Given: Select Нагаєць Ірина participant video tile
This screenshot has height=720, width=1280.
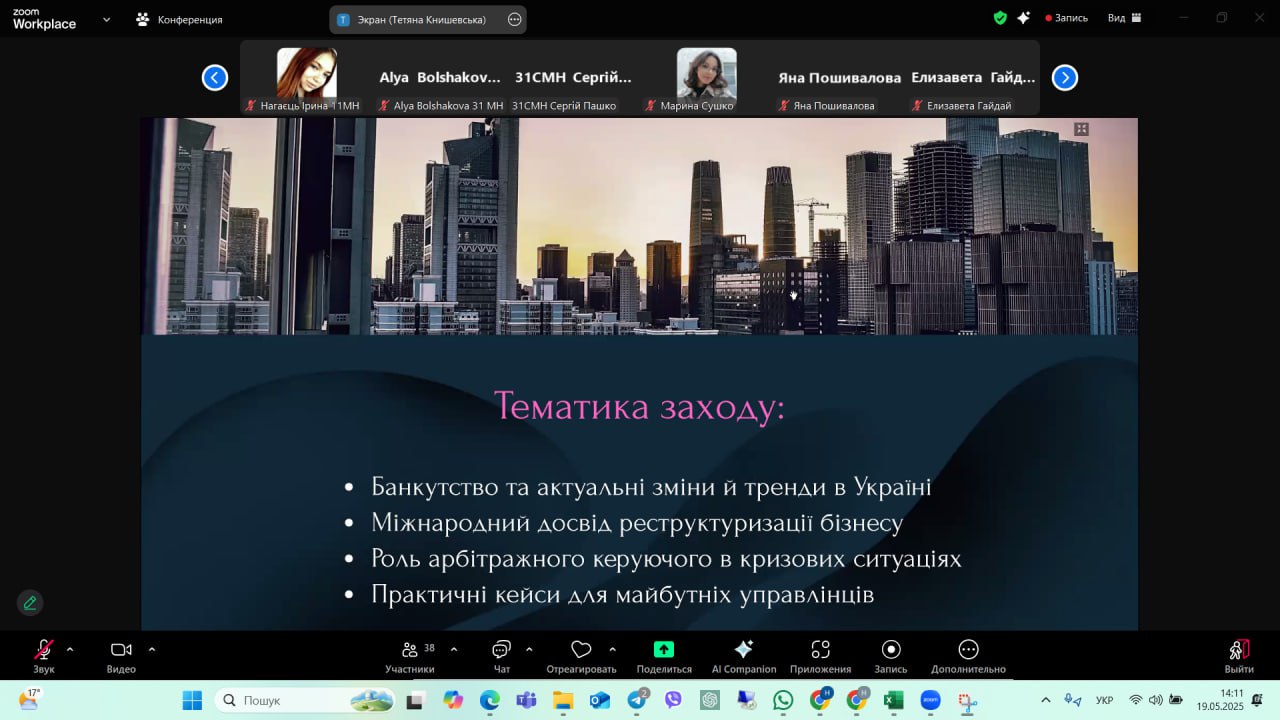Looking at the screenshot, I should [307, 79].
